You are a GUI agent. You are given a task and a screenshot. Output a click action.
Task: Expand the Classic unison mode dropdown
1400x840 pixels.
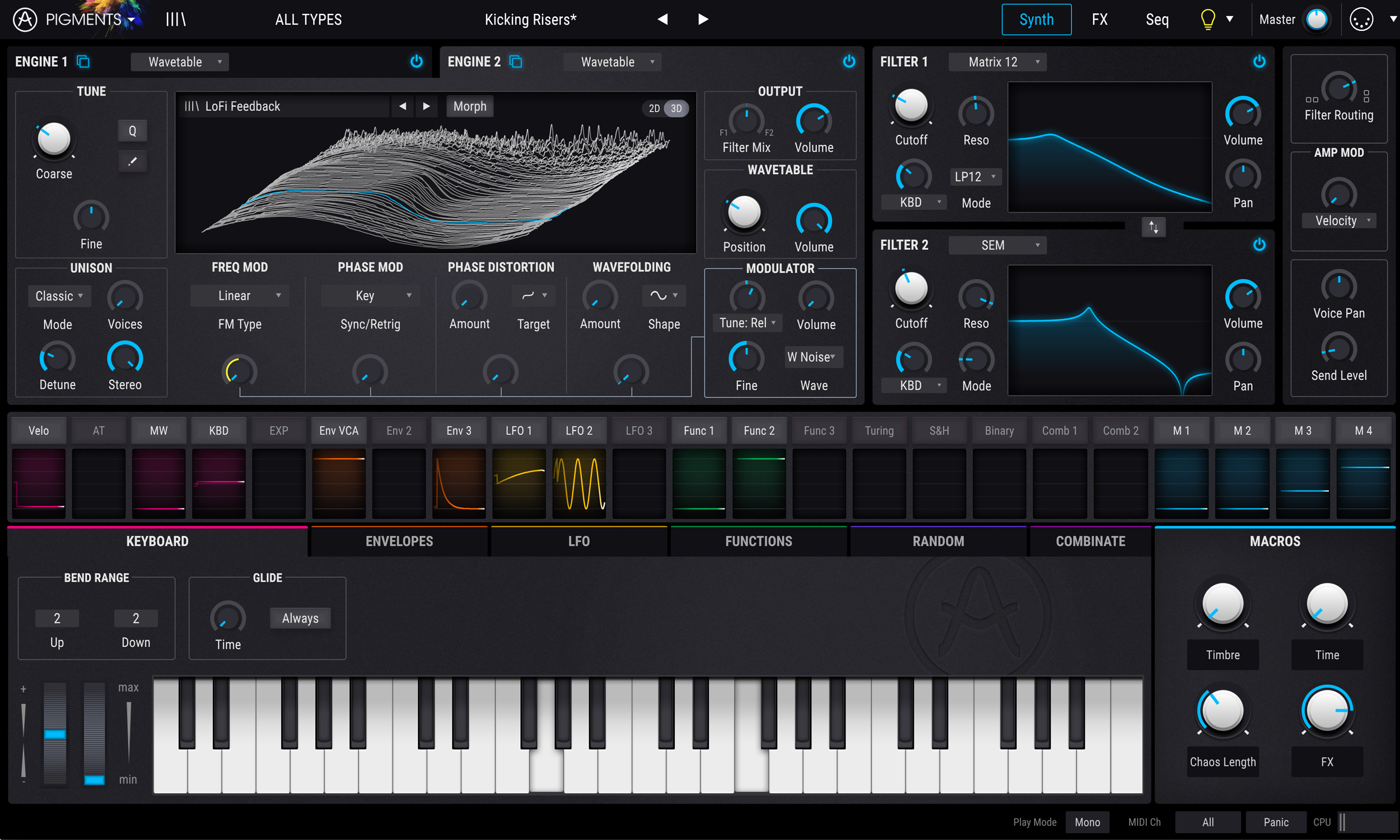pyautogui.click(x=59, y=296)
